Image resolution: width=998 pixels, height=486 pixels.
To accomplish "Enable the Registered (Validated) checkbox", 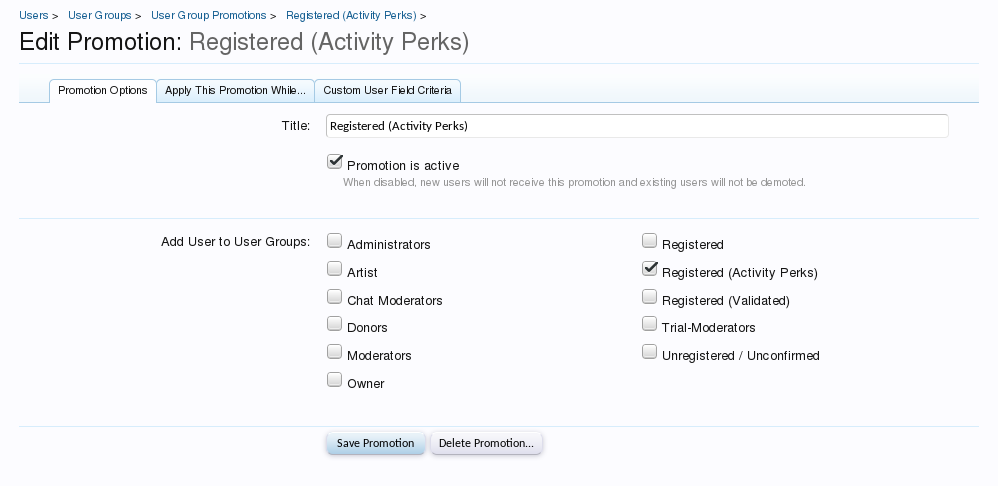I will point(650,297).
